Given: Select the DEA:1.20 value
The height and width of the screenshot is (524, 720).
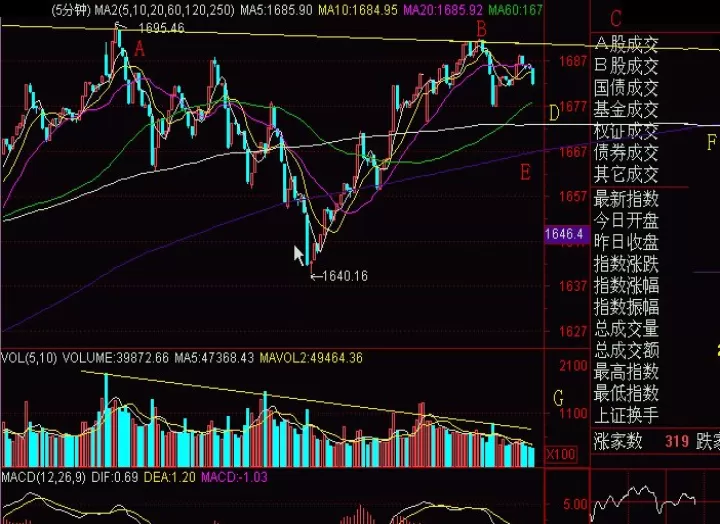Looking at the screenshot, I should pyautogui.click(x=169, y=477).
